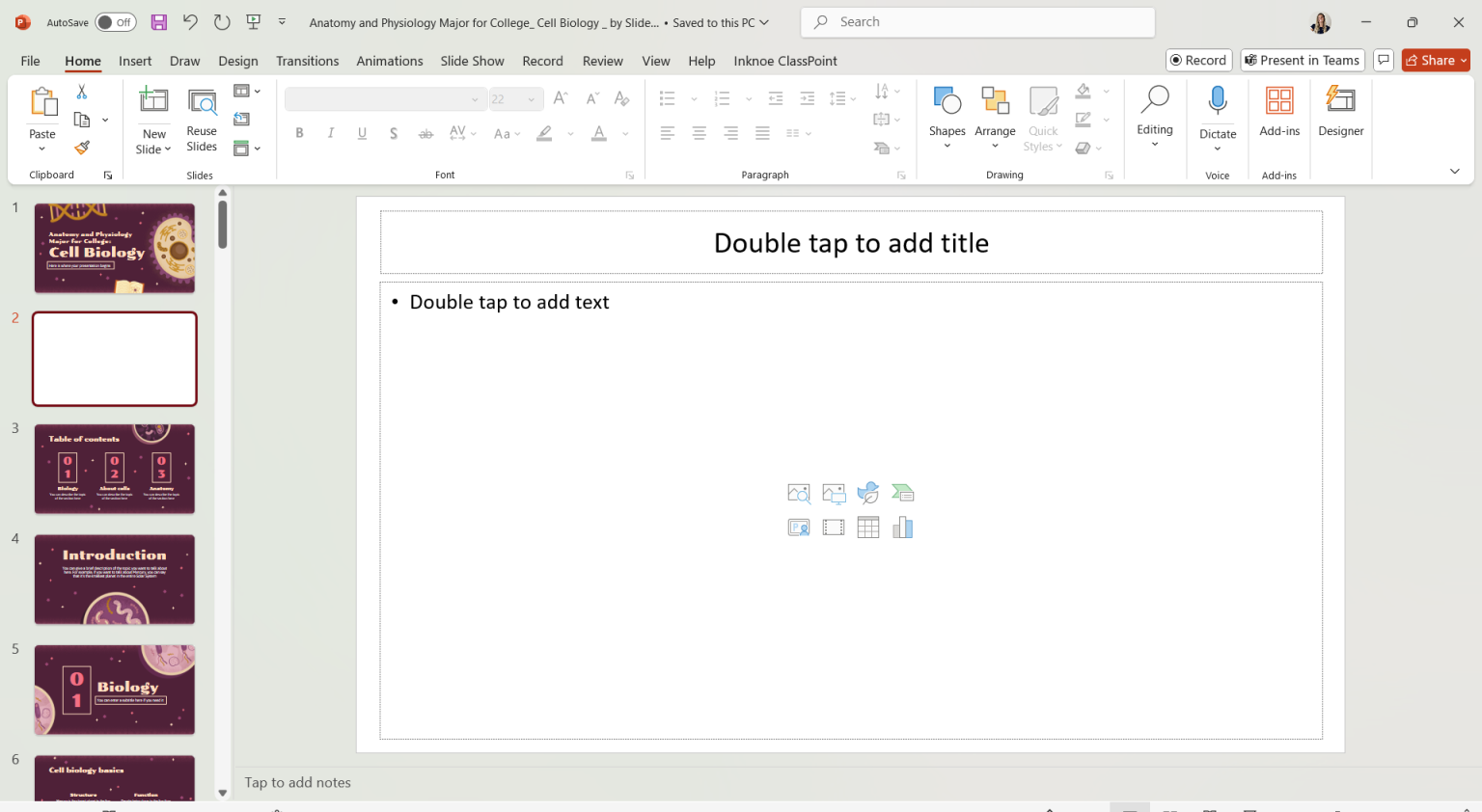The width and height of the screenshot is (1482, 812).
Task: Expand the Shapes gallery
Action: [x=947, y=115]
